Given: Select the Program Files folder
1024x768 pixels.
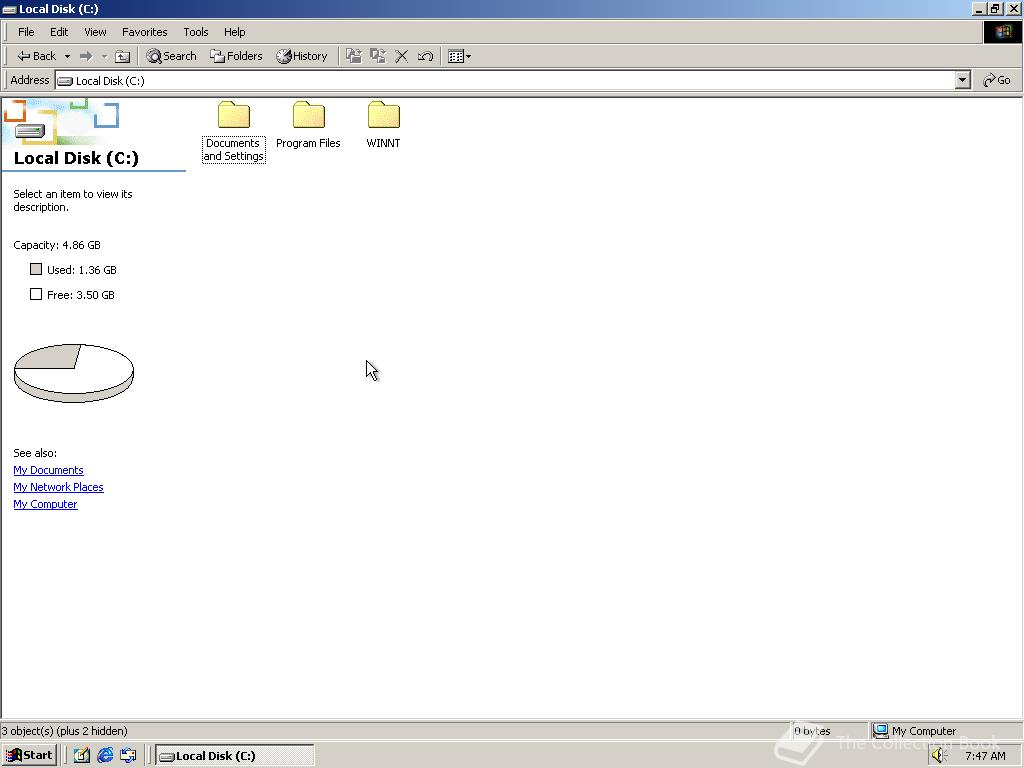Looking at the screenshot, I should 308,125.
